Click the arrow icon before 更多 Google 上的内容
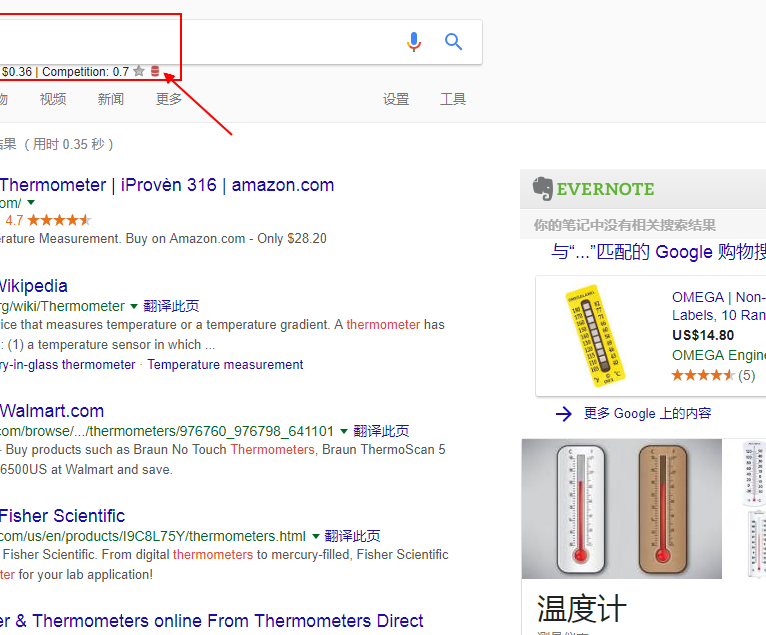This screenshot has height=635, width=766. [x=564, y=414]
